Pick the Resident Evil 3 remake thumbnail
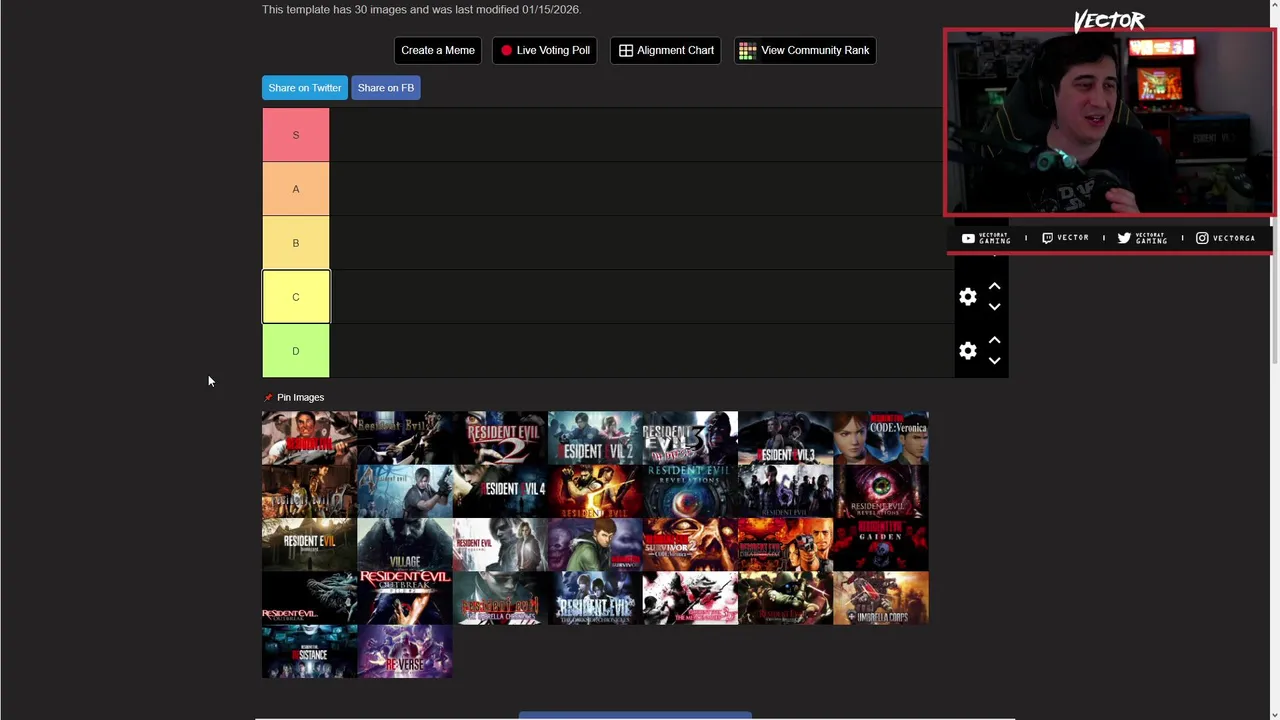 tap(785, 438)
